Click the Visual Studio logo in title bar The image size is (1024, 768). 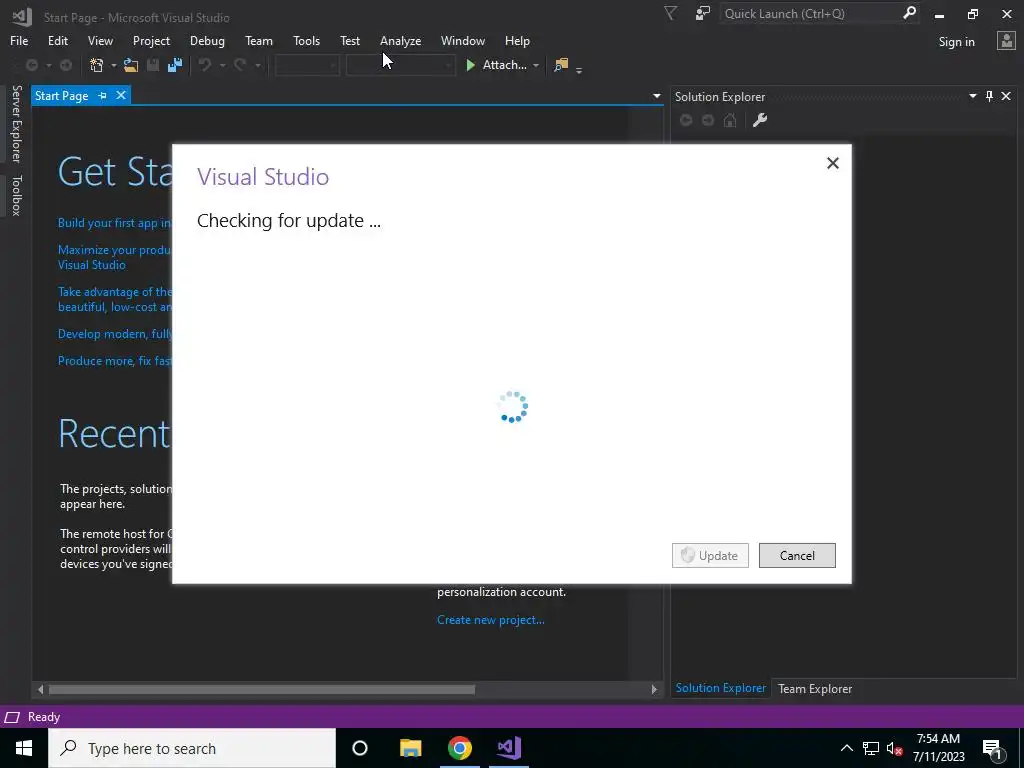[x=22, y=16]
